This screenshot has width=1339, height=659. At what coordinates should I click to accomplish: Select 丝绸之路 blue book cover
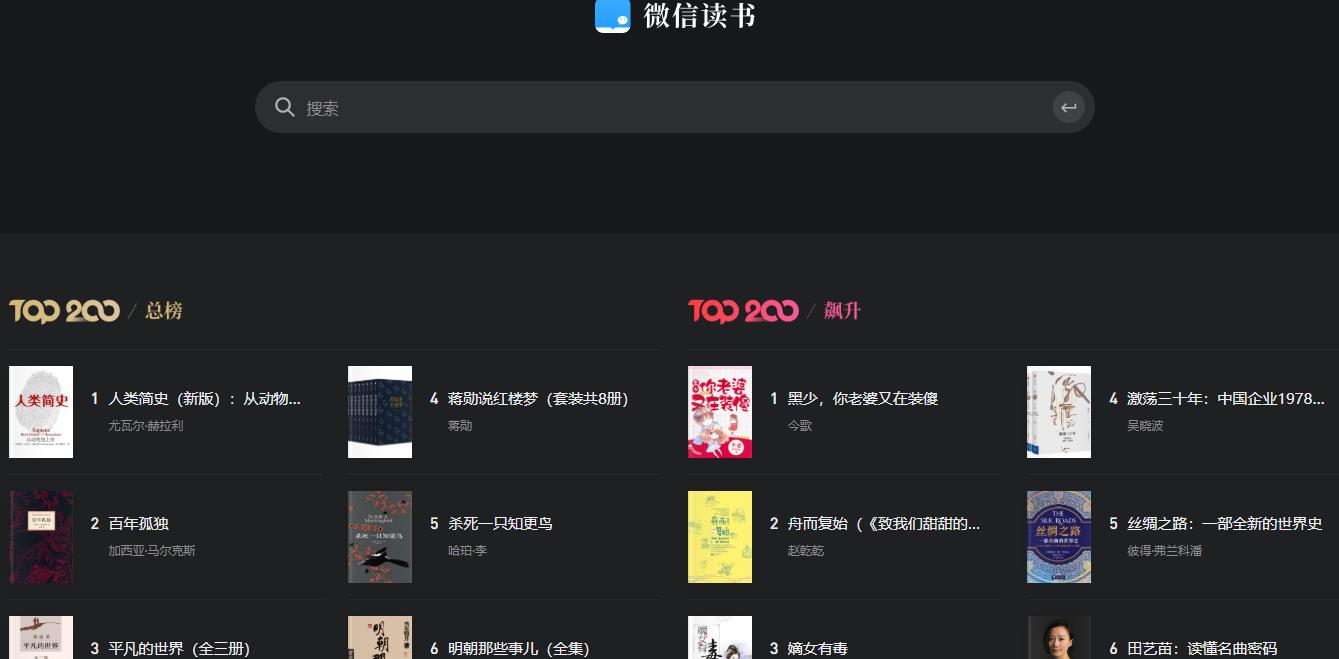click(x=1059, y=537)
